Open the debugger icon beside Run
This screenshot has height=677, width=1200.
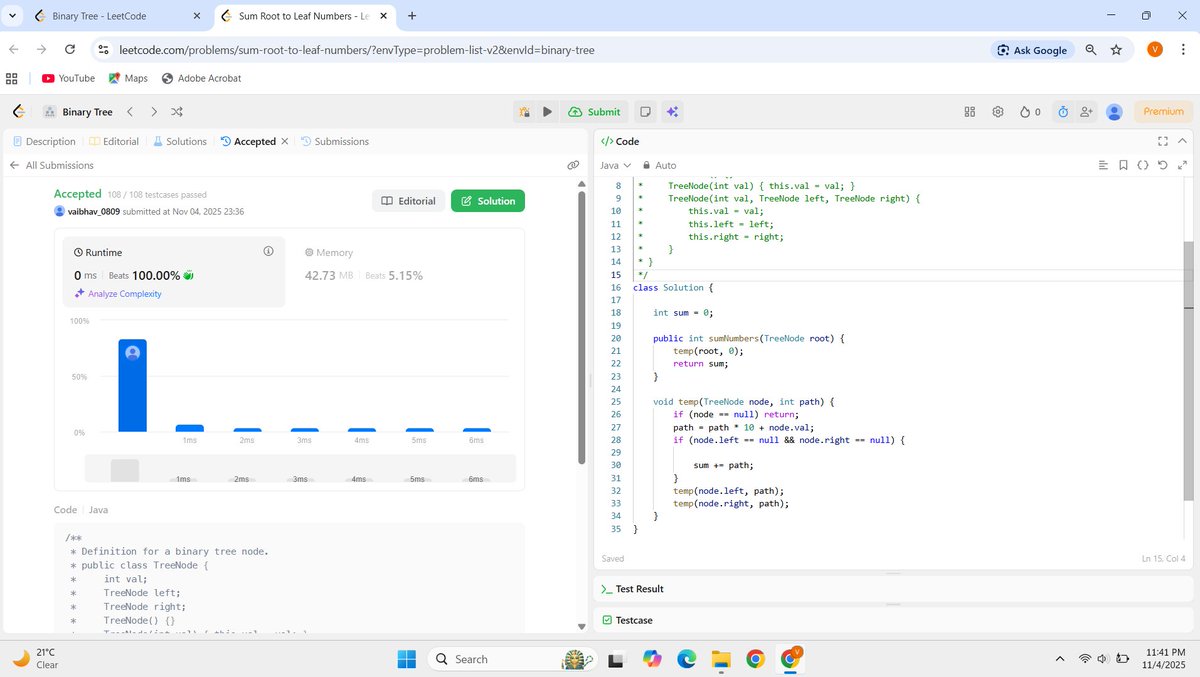tap(524, 112)
